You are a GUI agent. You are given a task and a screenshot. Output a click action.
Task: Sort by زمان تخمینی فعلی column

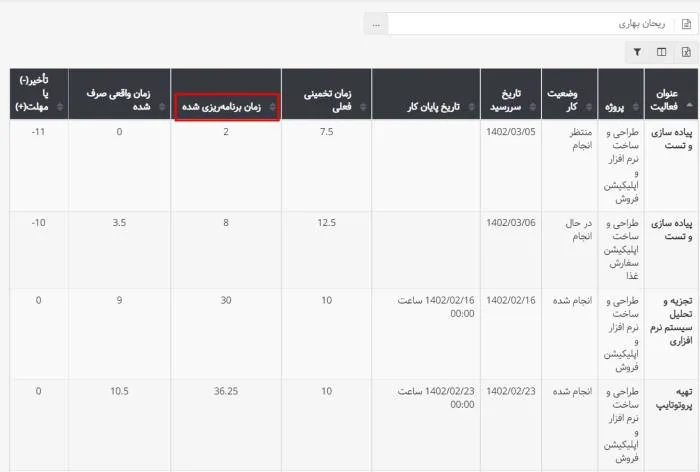[x=326, y=94]
